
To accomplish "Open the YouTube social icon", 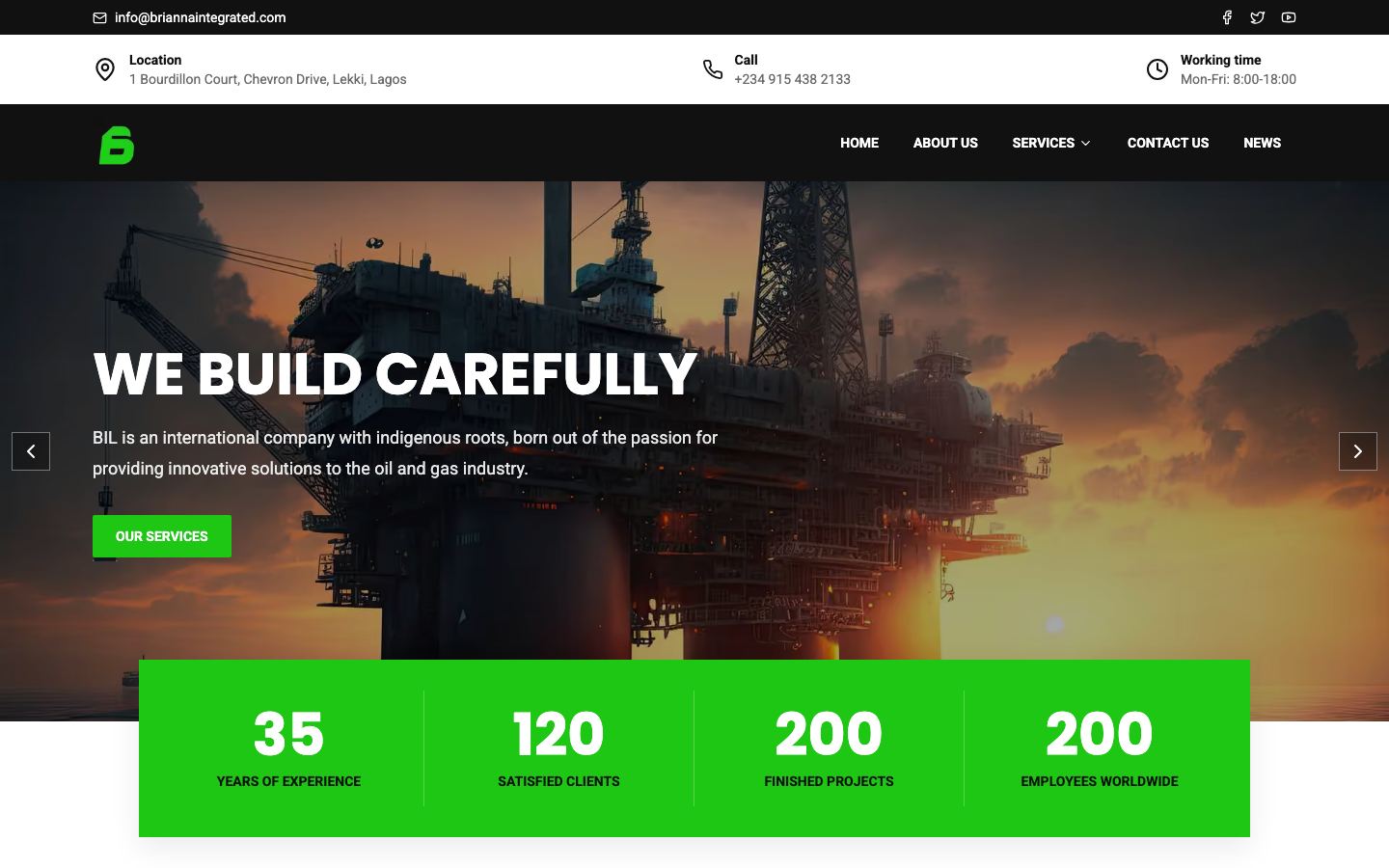I will [x=1289, y=17].
